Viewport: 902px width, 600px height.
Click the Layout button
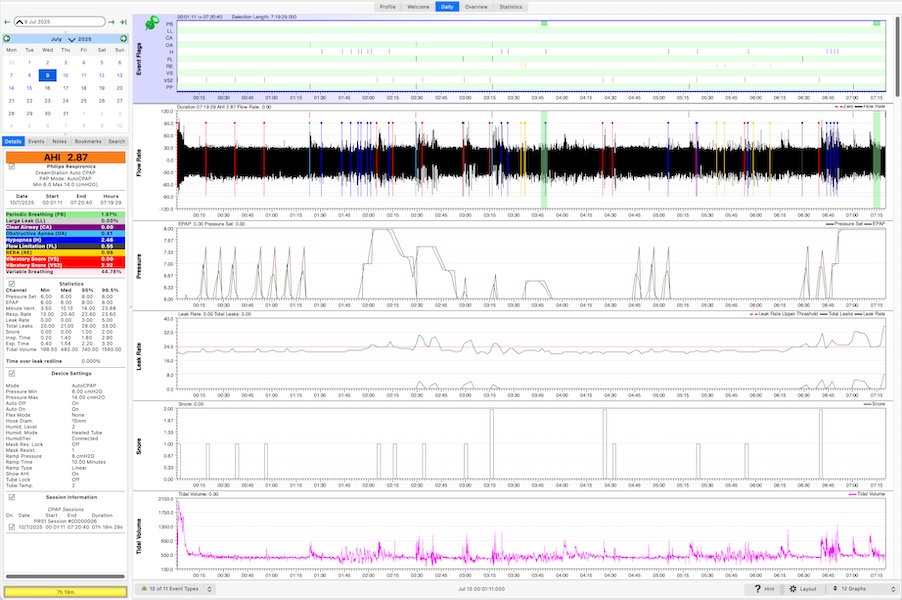[802, 588]
